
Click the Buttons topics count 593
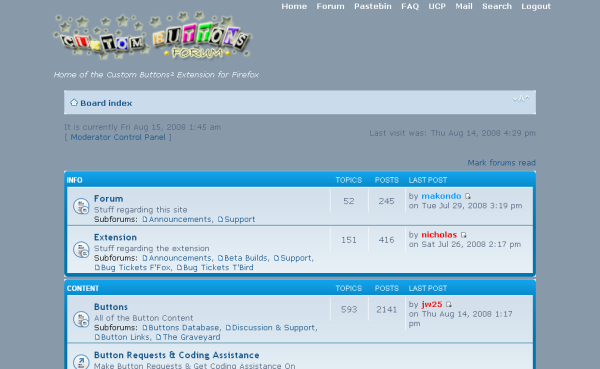point(349,309)
